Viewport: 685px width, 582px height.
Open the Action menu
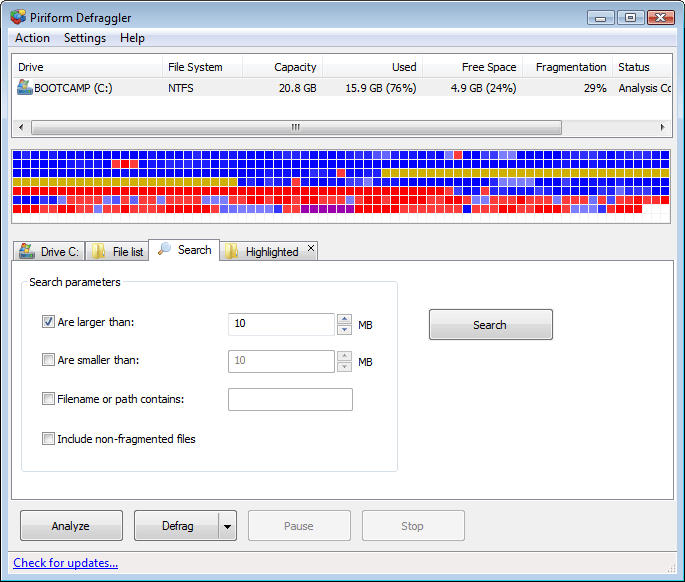[x=32, y=38]
